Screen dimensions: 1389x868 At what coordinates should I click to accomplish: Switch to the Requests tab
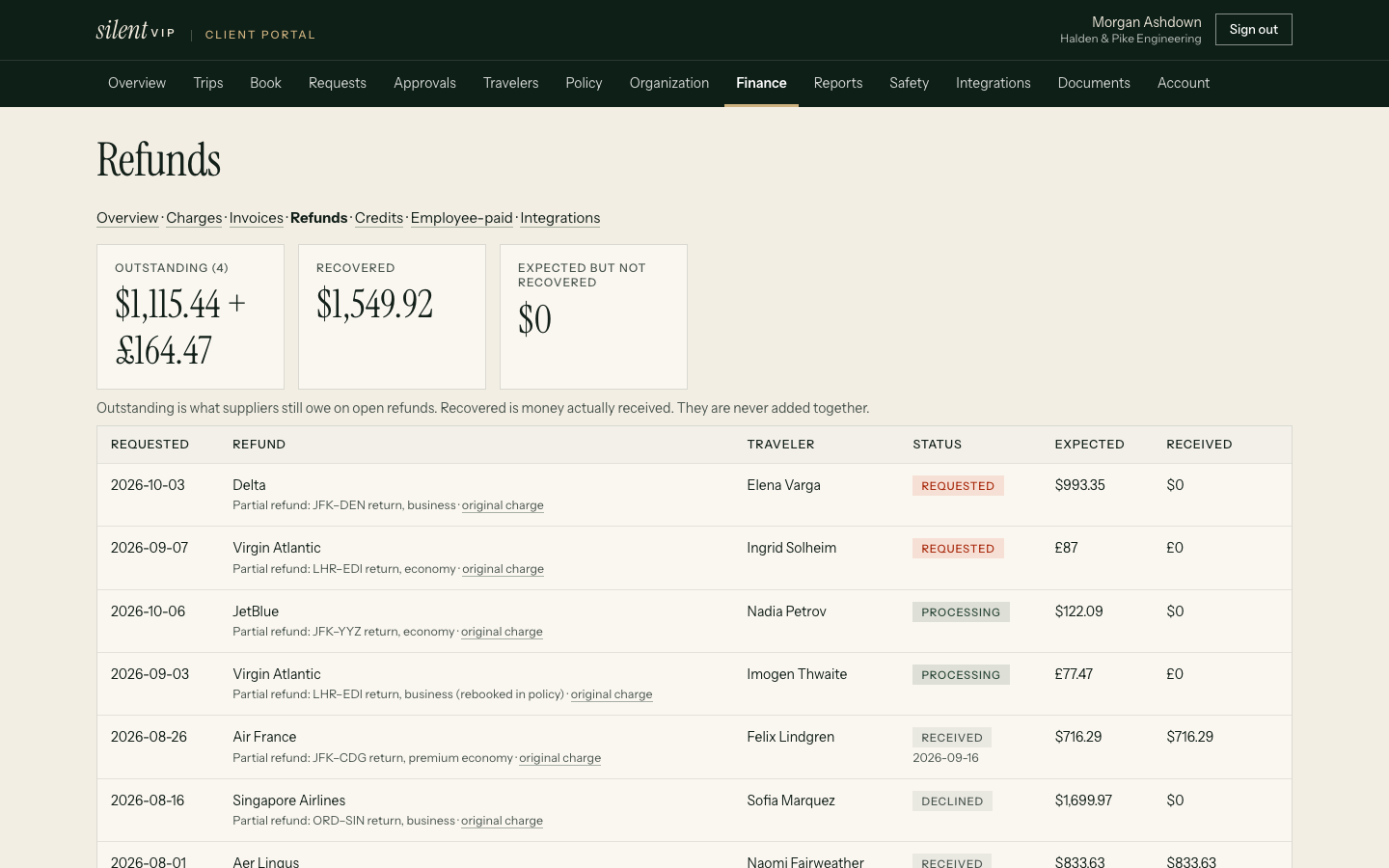tap(338, 83)
